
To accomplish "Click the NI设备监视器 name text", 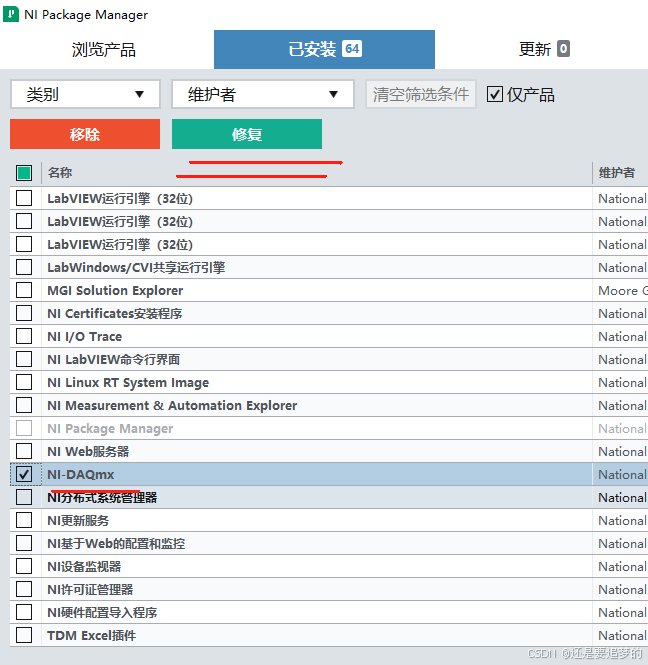I will pos(84,567).
